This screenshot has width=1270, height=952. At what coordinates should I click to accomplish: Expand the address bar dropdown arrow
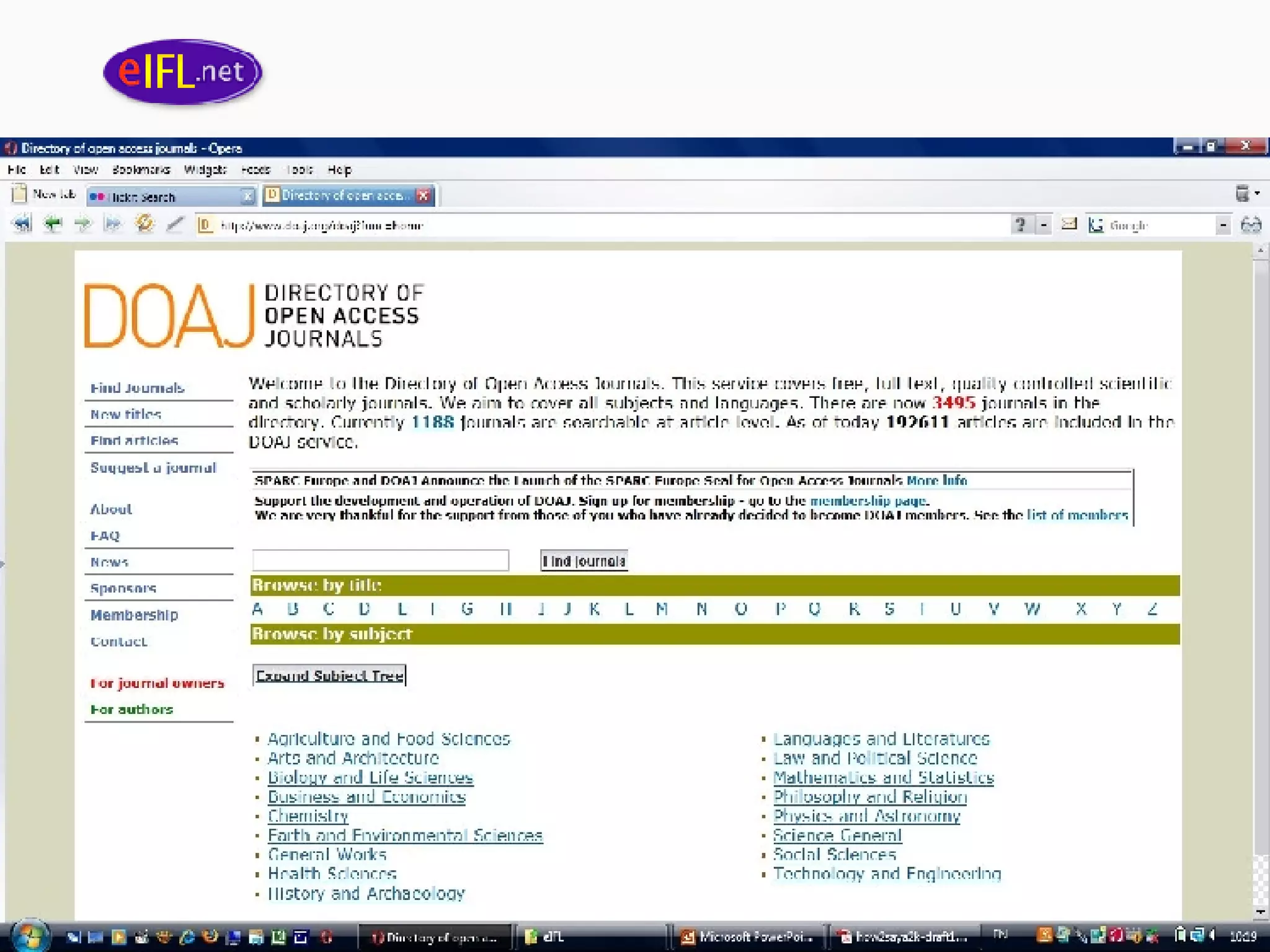click(1044, 225)
